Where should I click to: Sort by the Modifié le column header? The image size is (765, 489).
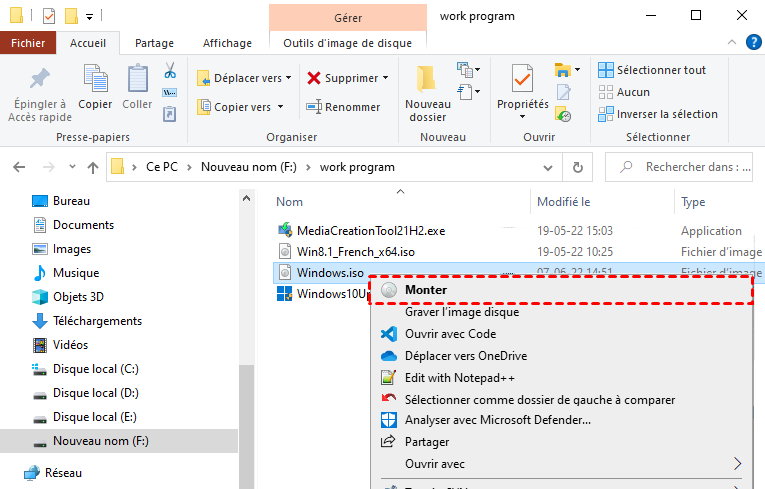(564, 202)
